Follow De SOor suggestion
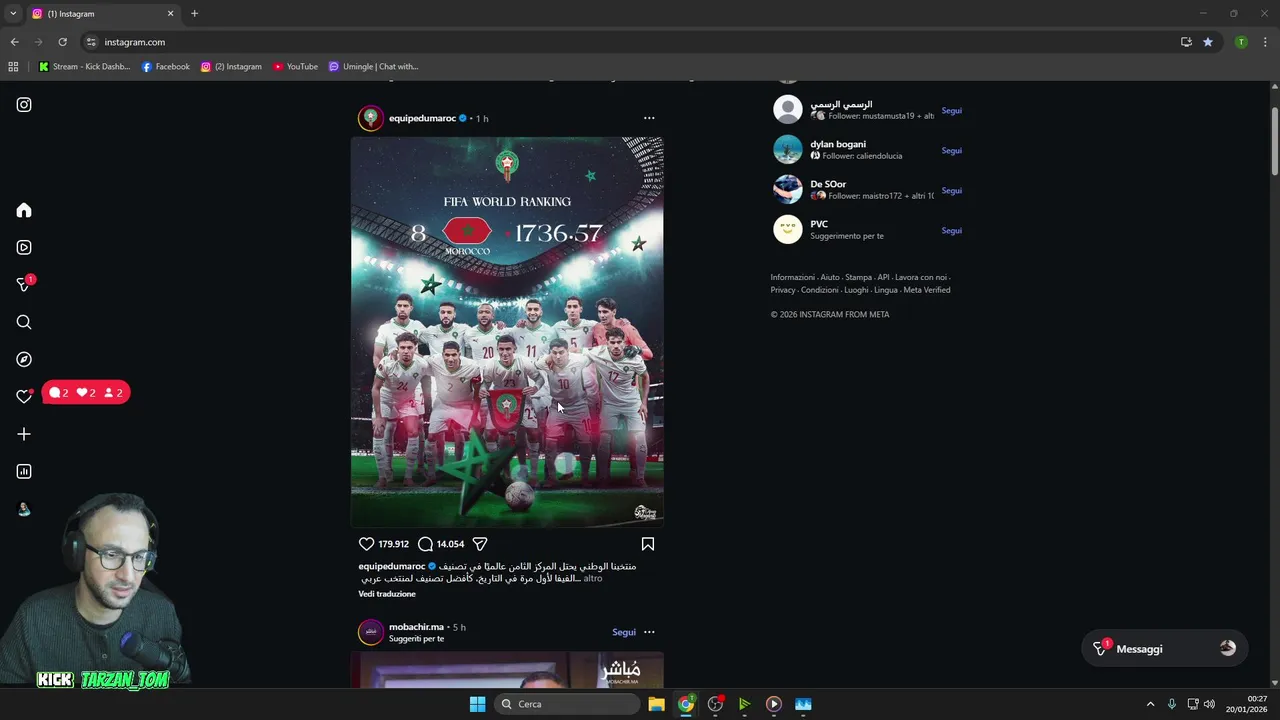The width and height of the screenshot is (1280, 720). click(951, 190)
